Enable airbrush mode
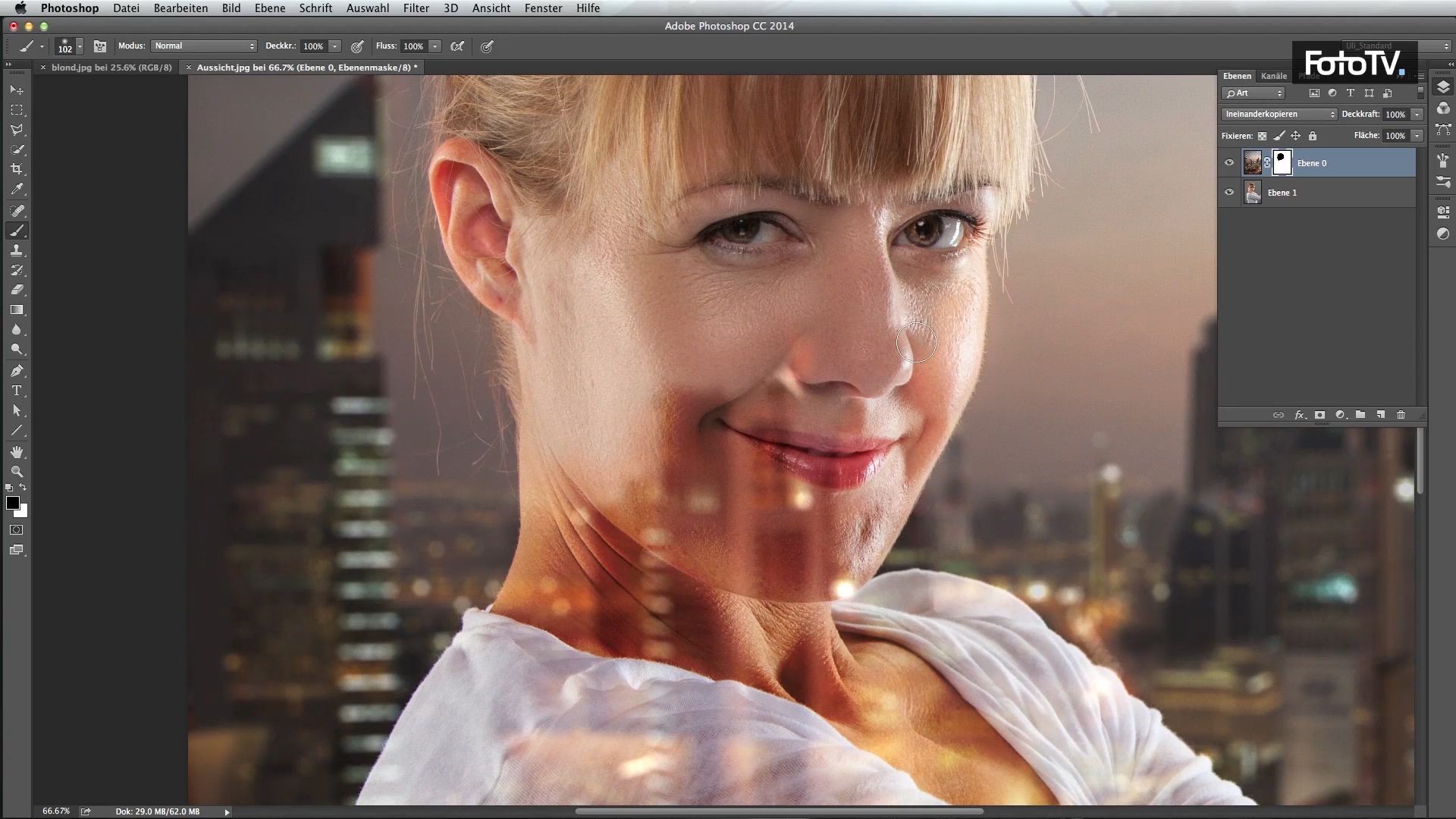Image resolution: width=1456 pixels, height=819 pixels. [x=457, y=46]
